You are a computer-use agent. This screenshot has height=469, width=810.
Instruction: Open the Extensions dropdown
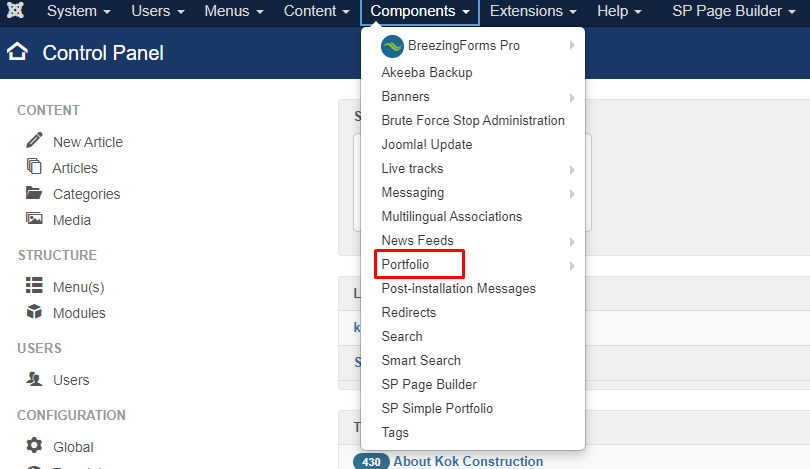pyautogui.click(x=533, y=11)
